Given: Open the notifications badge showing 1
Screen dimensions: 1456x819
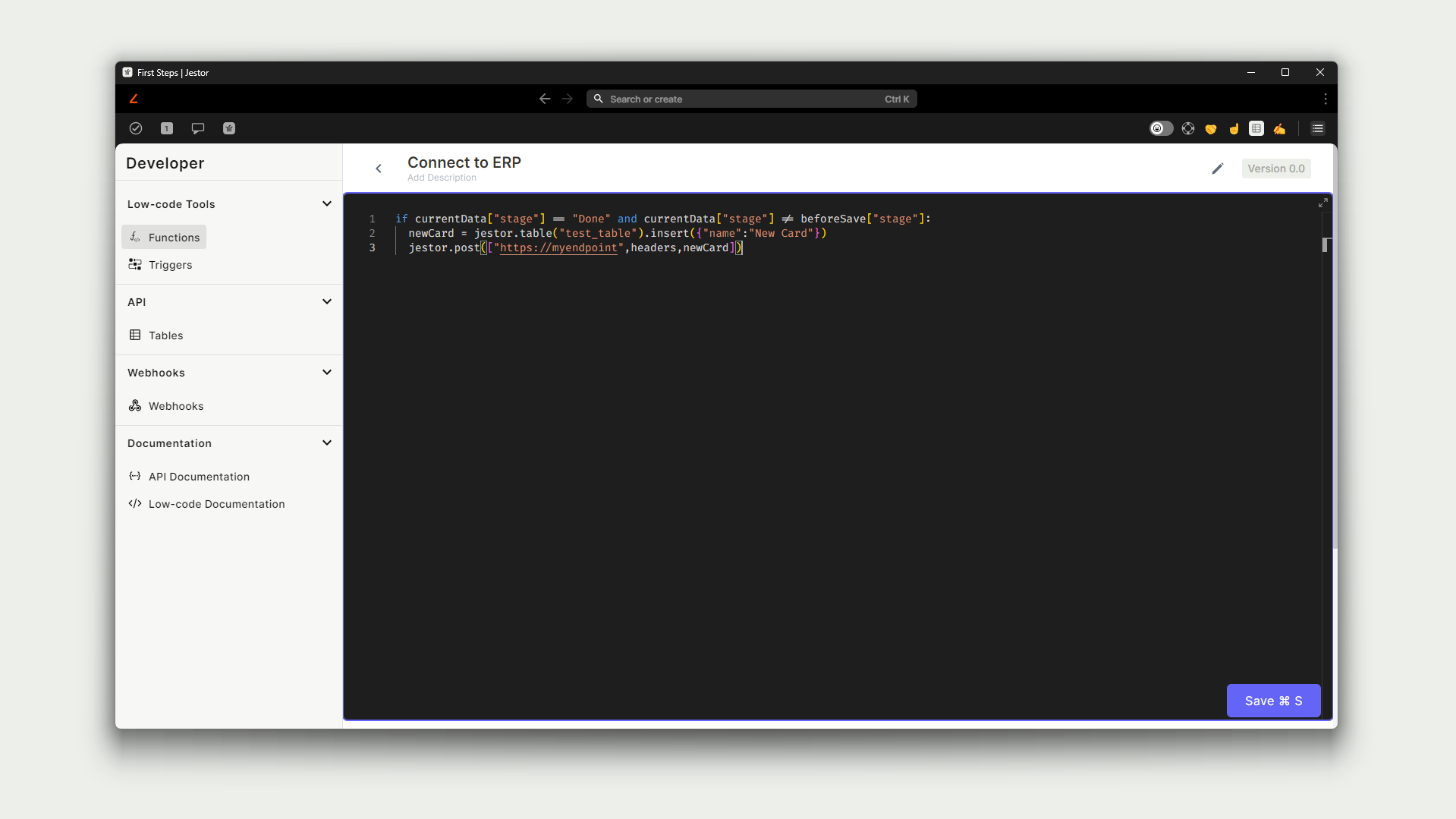Looking at the screenshot, I should [167, 128].
